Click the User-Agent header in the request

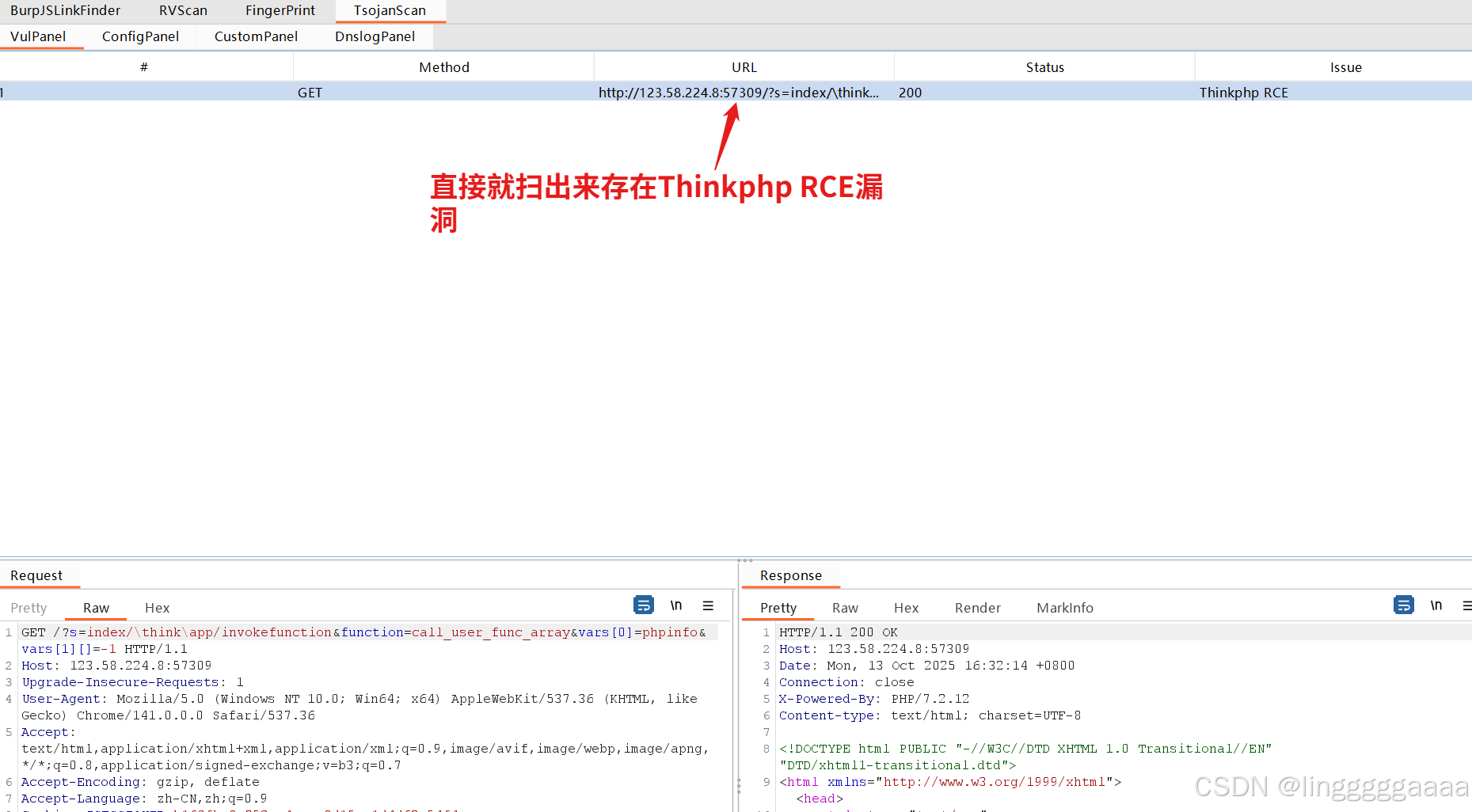(x=359, y=707)
